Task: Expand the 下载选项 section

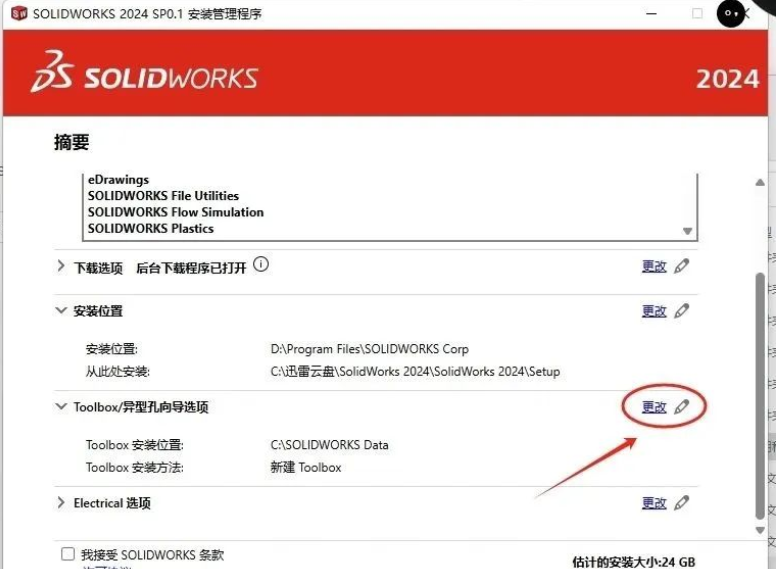Action: click(61, 267)
